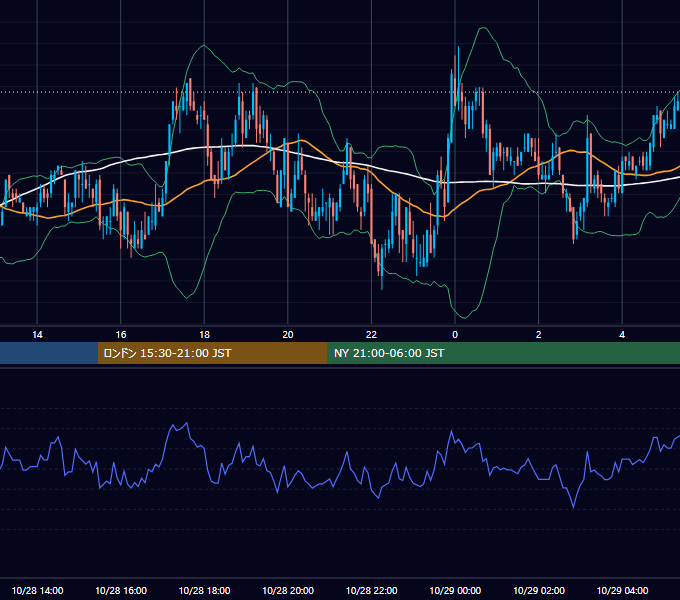The height and width of the screenshot is (600, 680).
Task: Click the 10/28 22:00 time label
Action: pyautogui.click(x=371, y=590)
